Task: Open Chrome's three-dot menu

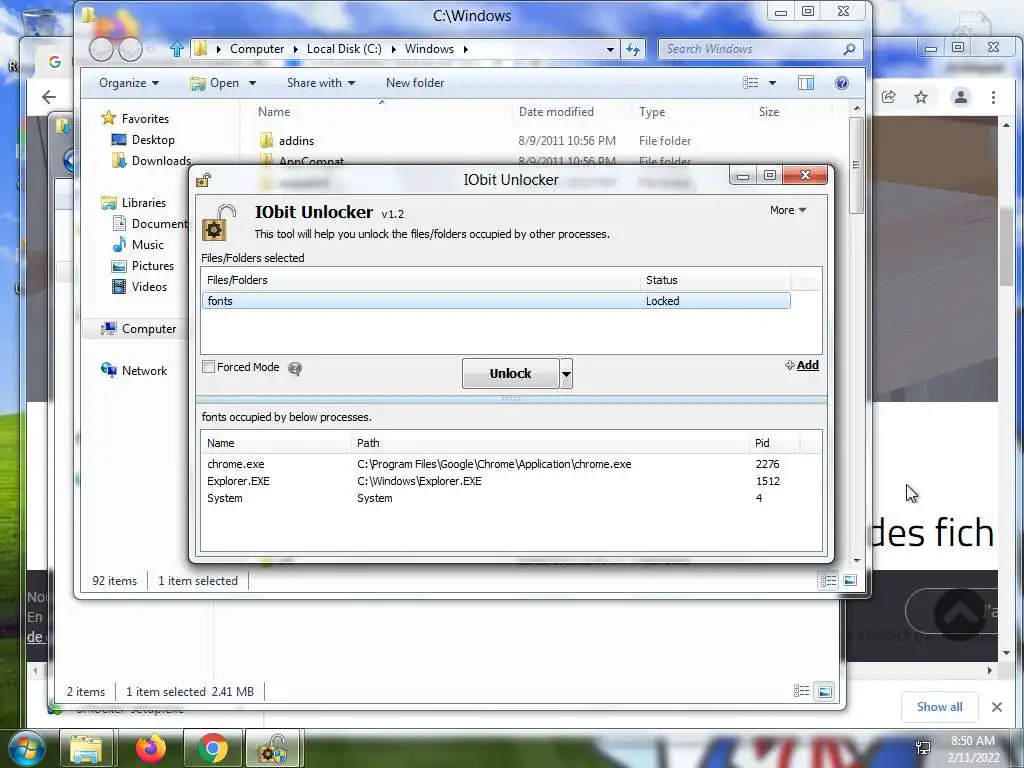Action: coord(993,97)
